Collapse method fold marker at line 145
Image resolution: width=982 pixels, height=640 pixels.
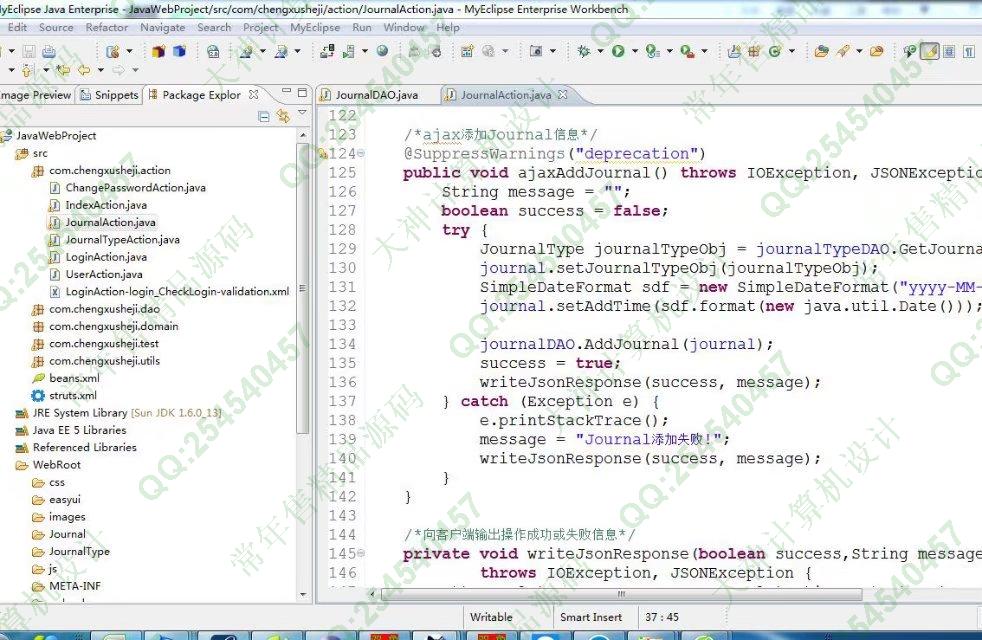(x=361, y=553)
